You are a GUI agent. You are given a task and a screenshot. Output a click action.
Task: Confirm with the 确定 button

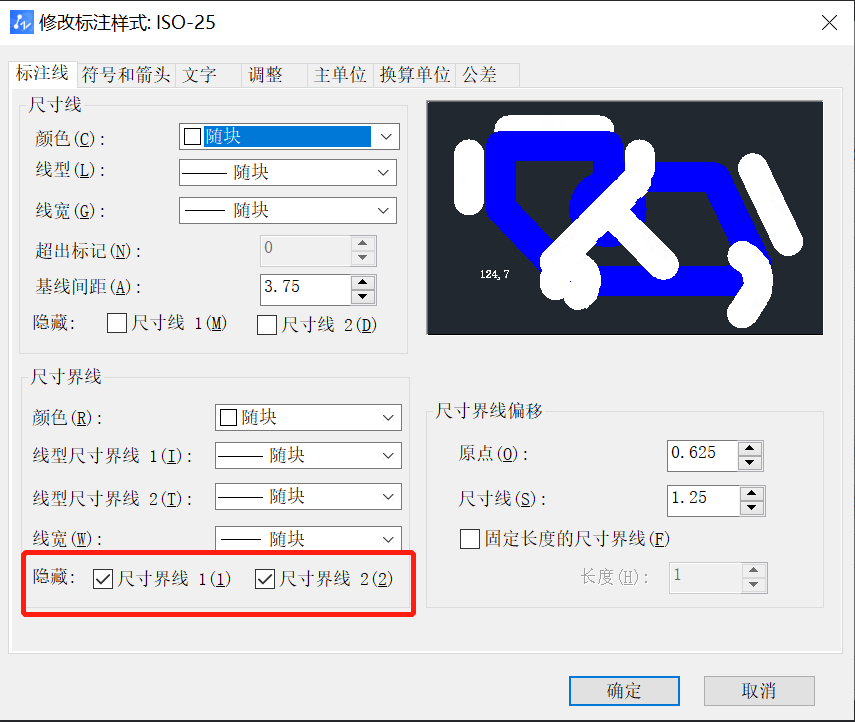click(624, 691)
